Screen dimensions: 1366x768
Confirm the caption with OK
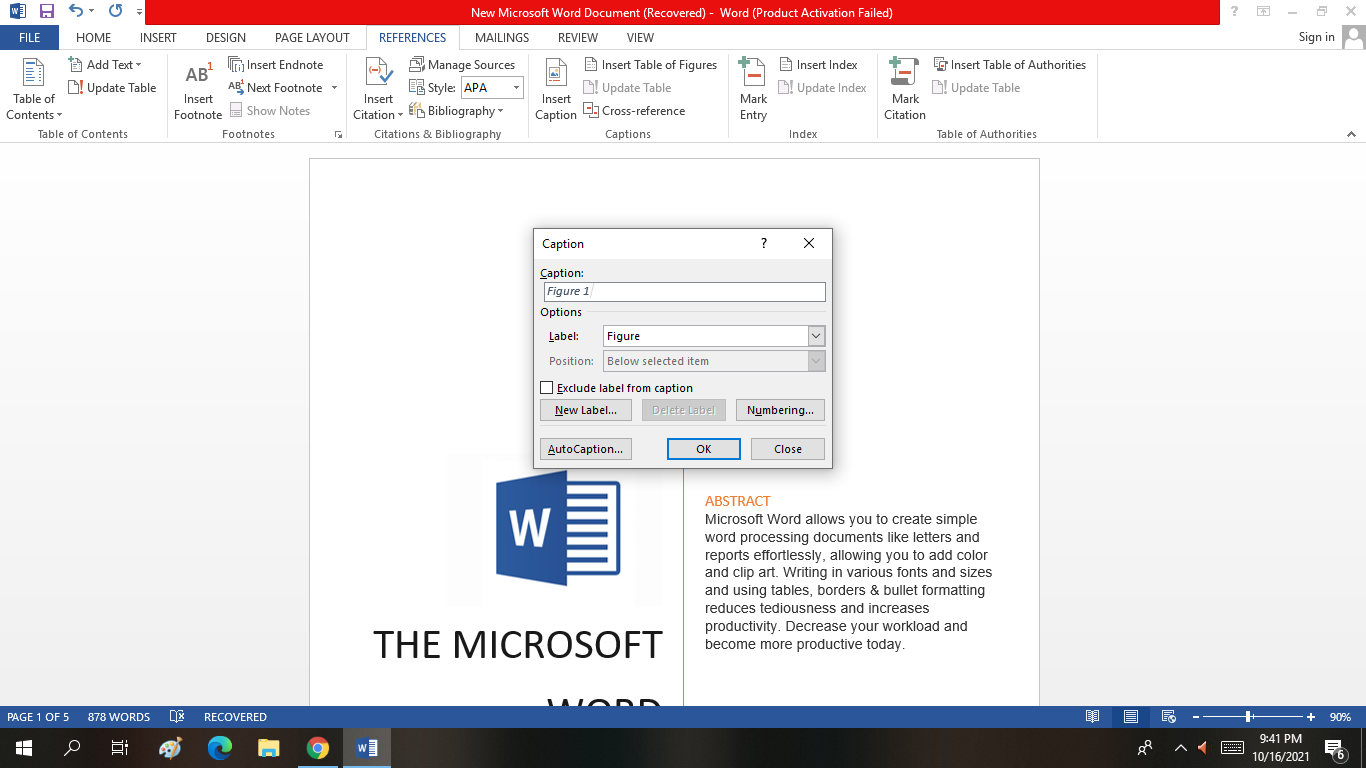pos(704,449)
